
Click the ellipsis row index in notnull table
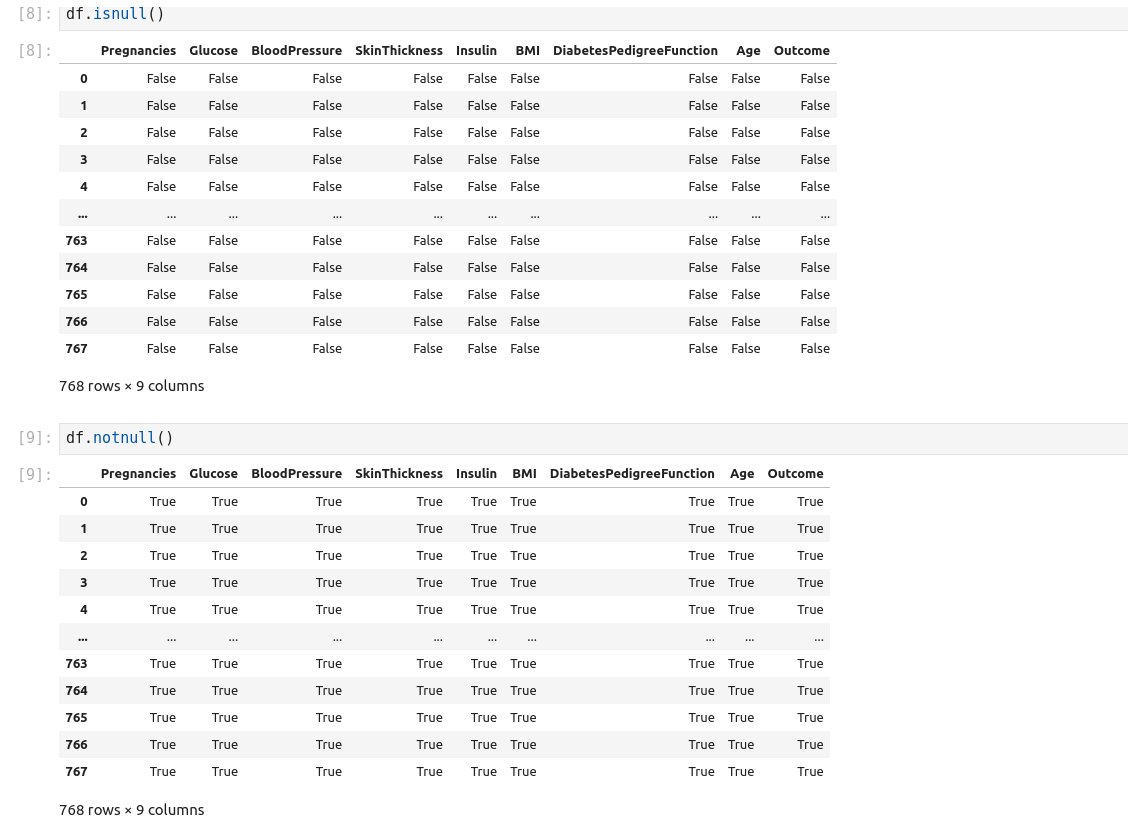click(82, 637)
